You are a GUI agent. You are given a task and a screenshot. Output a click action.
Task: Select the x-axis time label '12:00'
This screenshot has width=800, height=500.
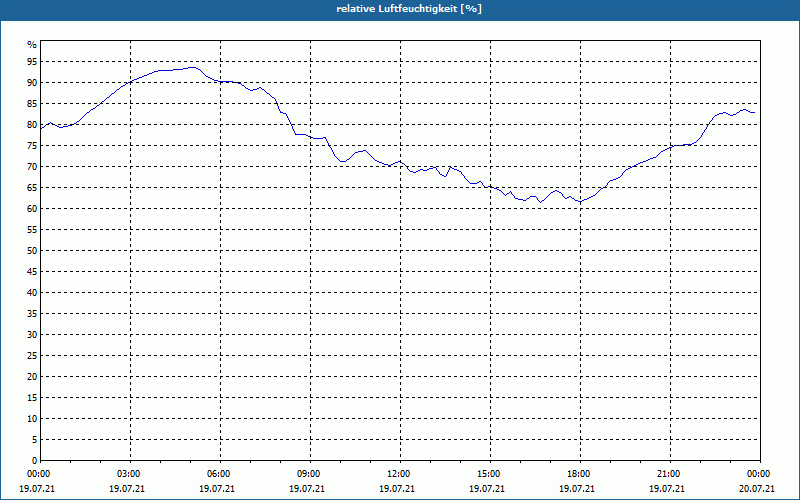[x=399, y=474]
